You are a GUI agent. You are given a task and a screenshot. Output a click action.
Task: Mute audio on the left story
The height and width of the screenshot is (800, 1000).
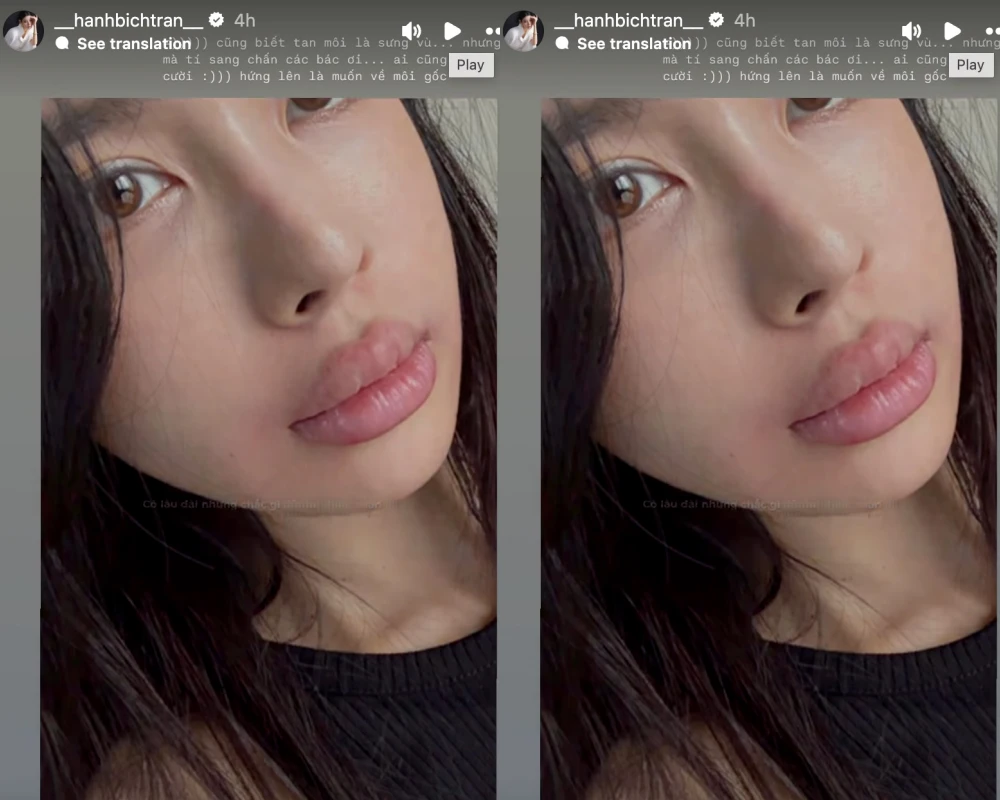coord(411,31)
